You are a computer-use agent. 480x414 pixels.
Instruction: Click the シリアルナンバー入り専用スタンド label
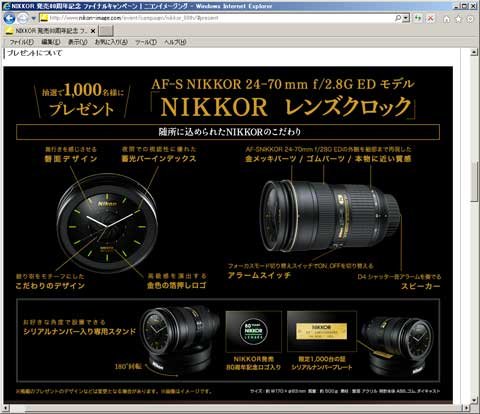tap(80, 332)
